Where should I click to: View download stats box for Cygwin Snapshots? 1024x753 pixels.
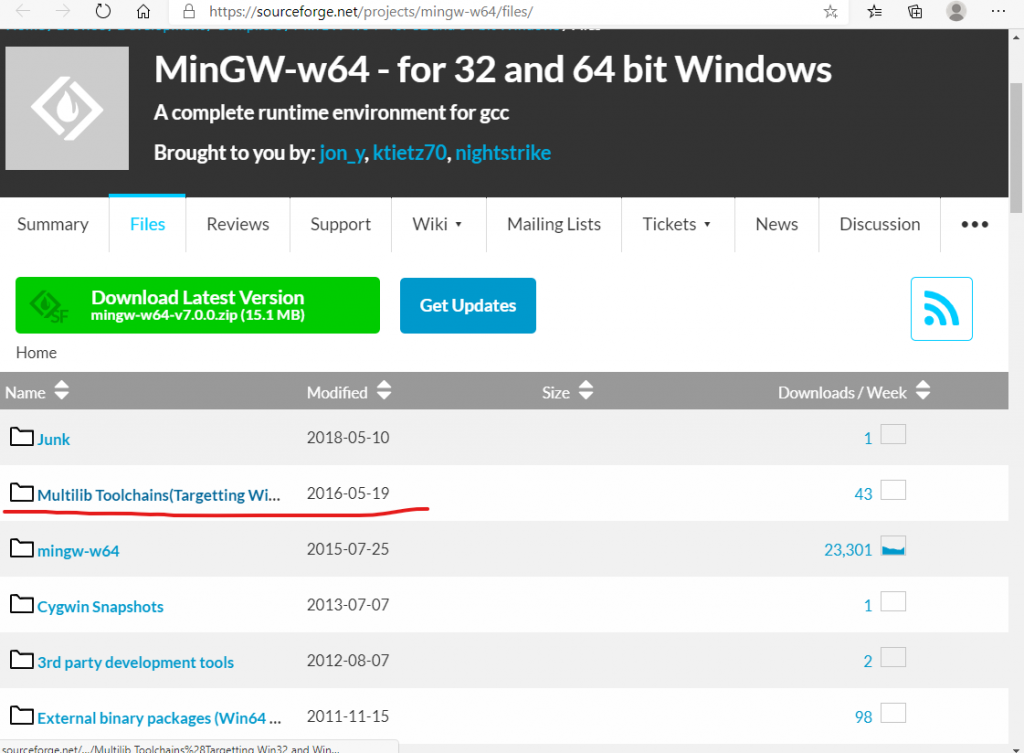tap(893, 601)
